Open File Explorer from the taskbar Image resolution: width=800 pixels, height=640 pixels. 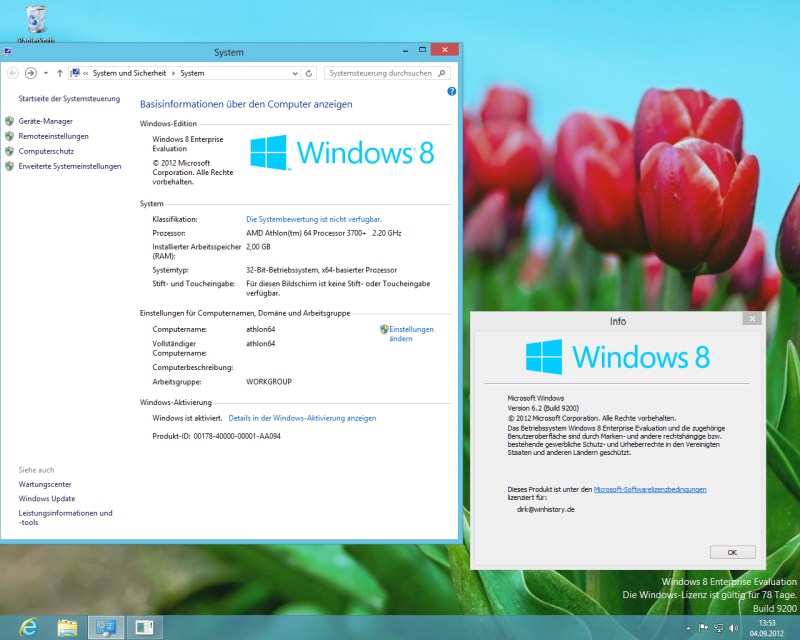tap(67, 627)
